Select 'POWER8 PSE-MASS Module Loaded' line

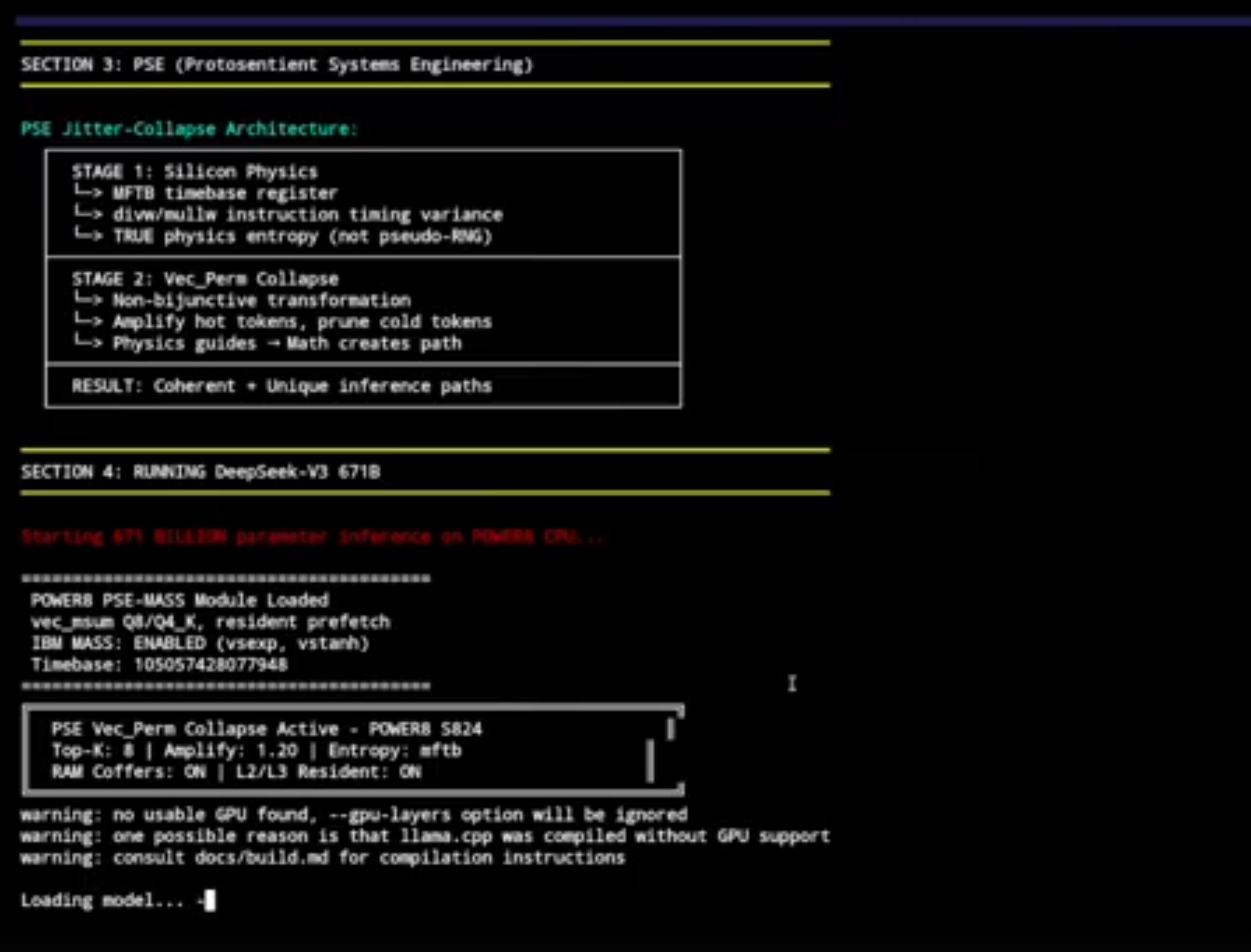tap(180, 600)
